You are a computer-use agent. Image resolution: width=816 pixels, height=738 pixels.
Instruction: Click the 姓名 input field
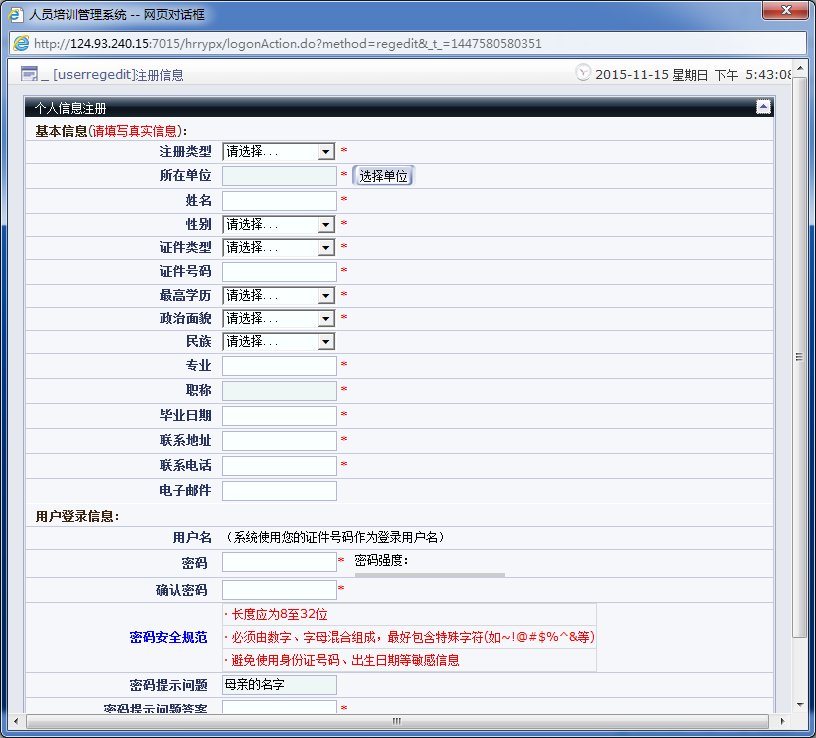tap(279, 200)
